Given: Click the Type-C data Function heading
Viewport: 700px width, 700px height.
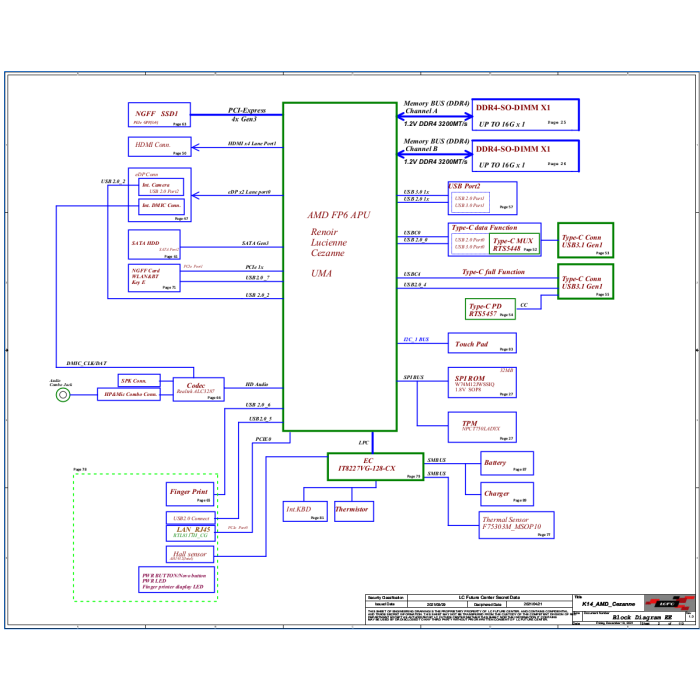Looking at the screenshot, I should coord(484,228).
